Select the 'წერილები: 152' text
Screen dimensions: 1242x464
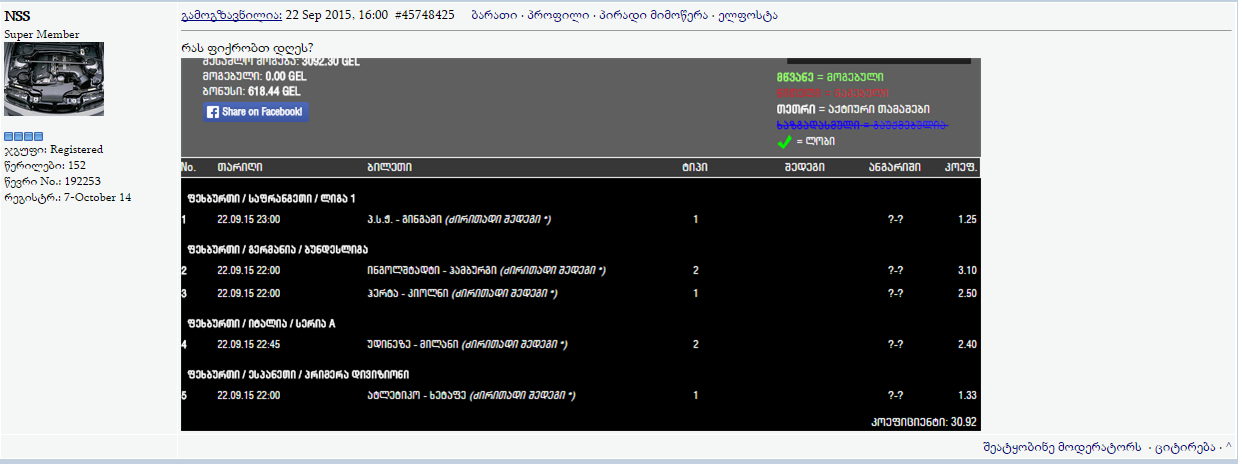click(x=44, y=166)
